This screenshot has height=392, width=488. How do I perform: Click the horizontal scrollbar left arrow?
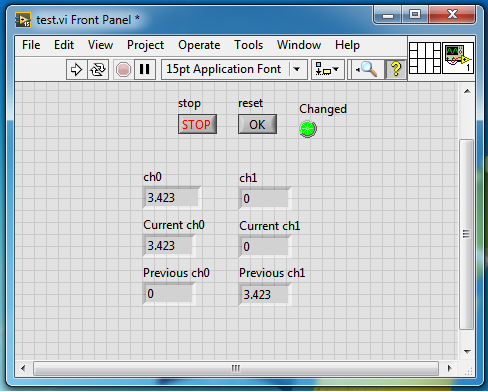pos(23,368)
